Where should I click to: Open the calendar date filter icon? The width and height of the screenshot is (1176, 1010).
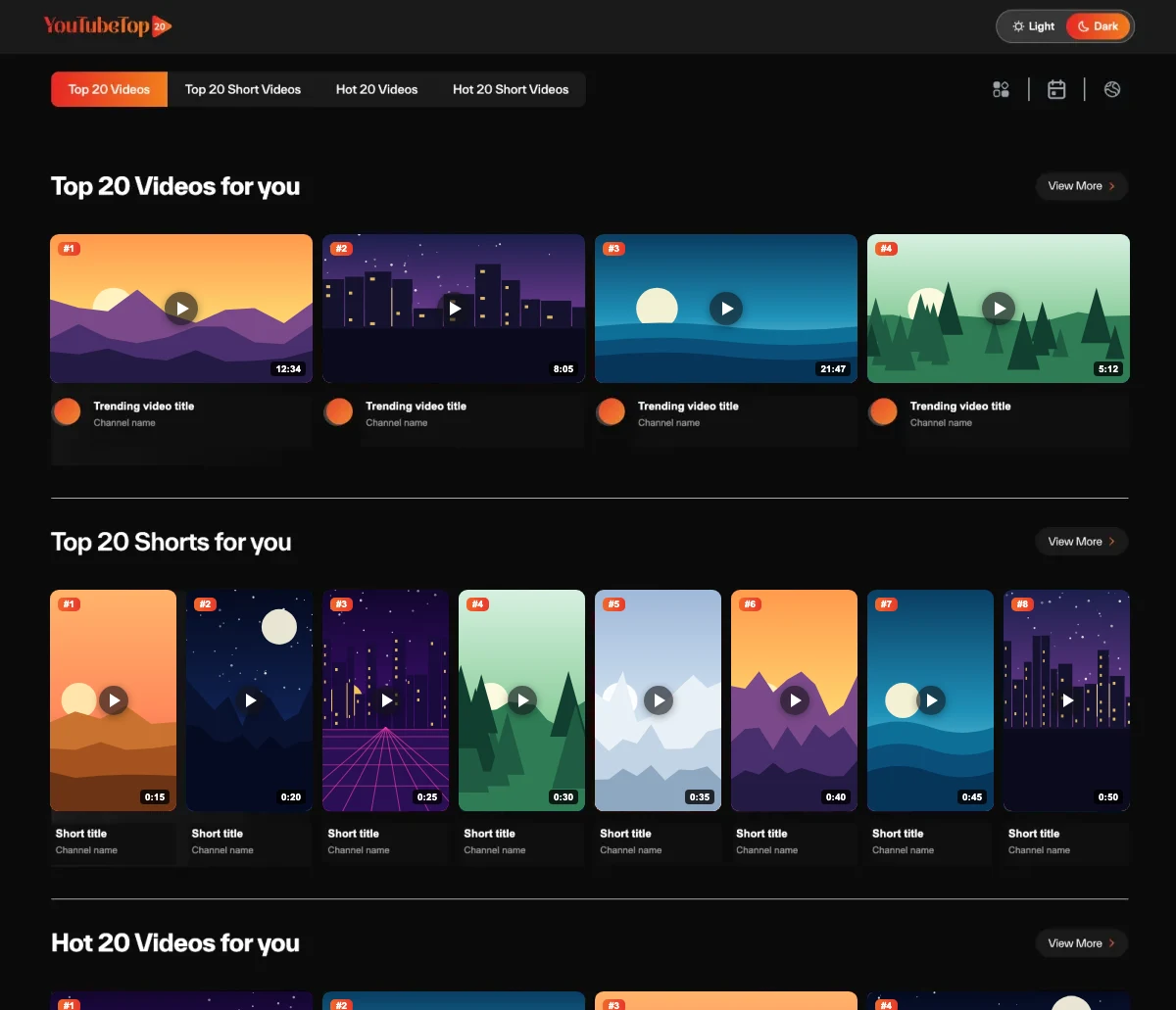point(1056,89)
